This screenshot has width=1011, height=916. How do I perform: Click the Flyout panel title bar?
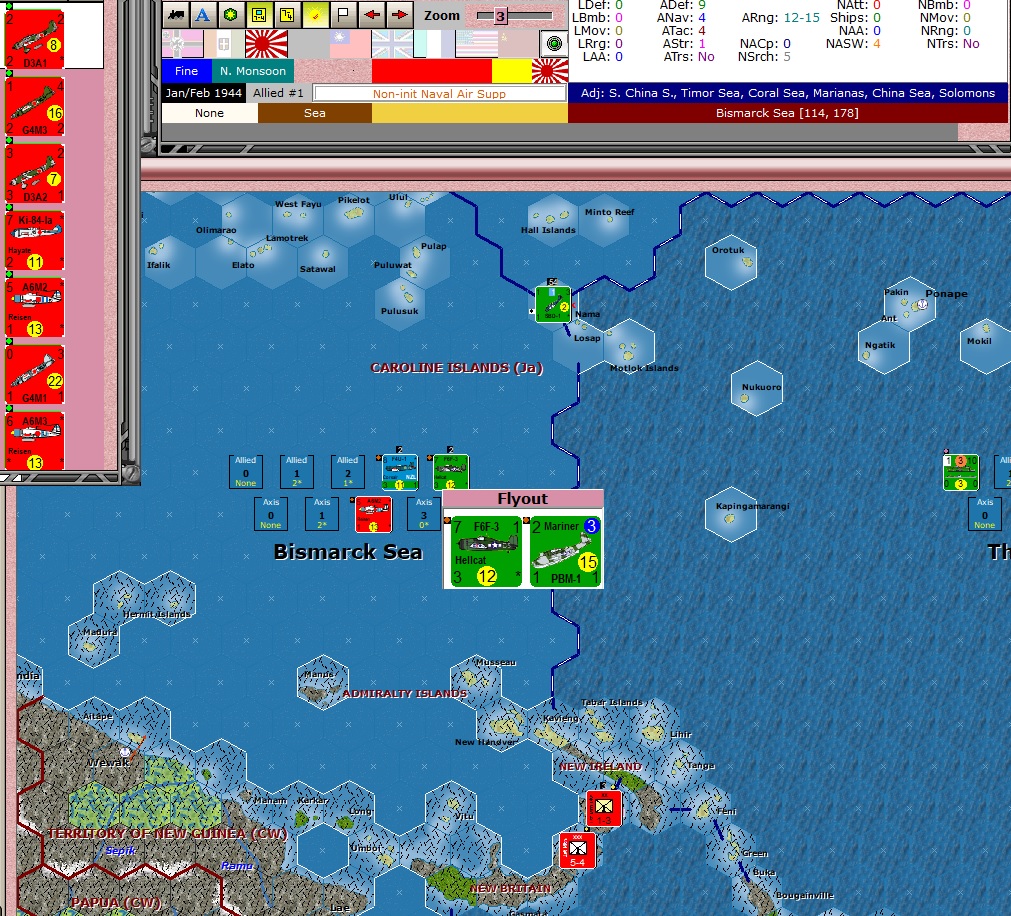[523, 499]
